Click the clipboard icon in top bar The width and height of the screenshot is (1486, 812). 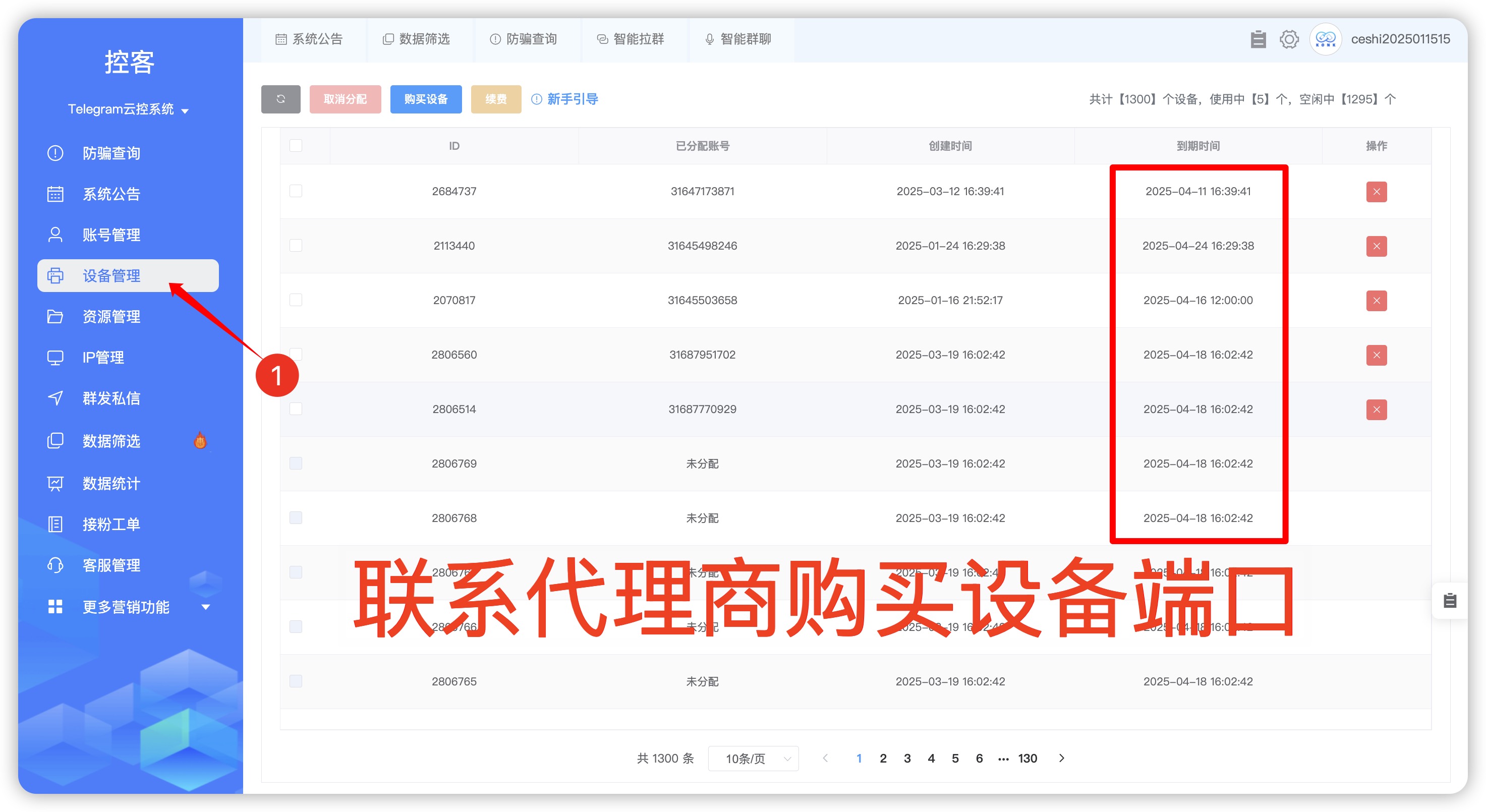pos(1258,39)
